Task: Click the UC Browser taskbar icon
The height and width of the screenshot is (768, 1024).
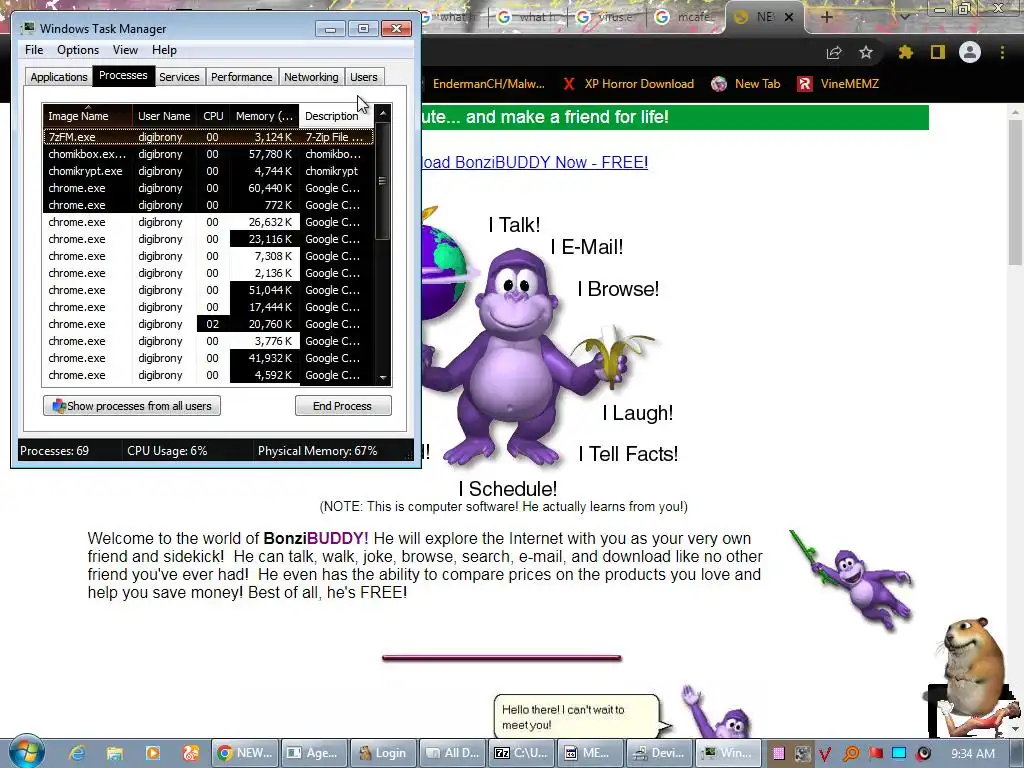Action: pos(191,753)
